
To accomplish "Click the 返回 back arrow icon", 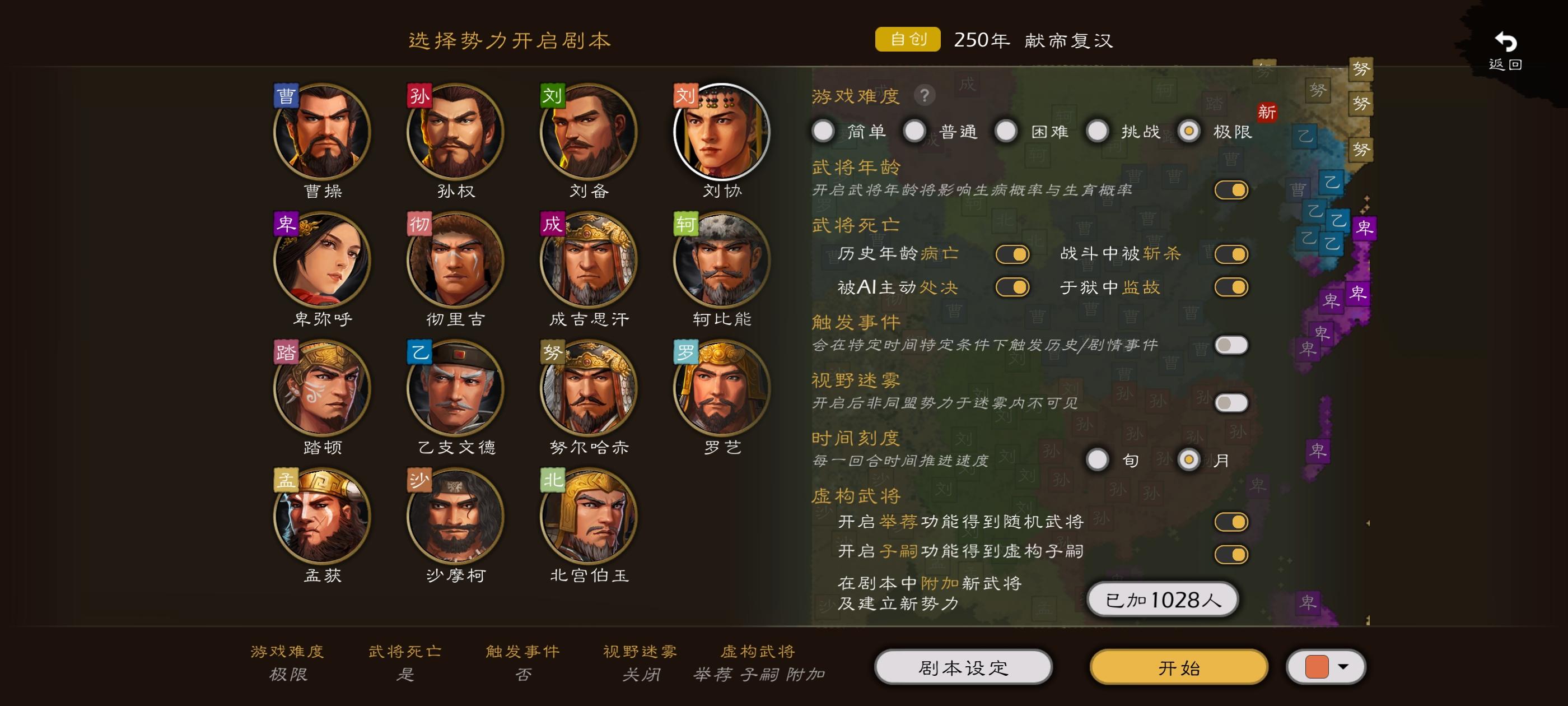I will pos(1505,42).
